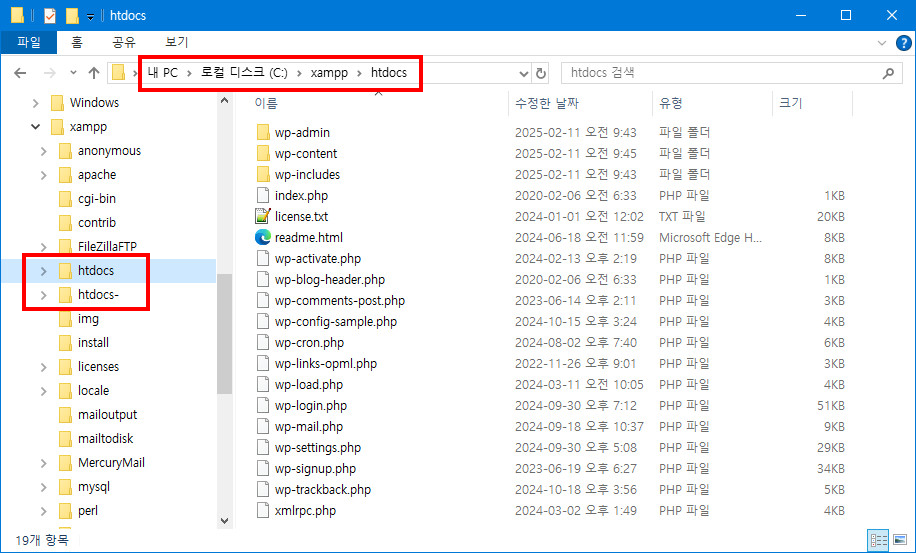The width and height of the screenshot is (916, 553).
Task: Sort by 이름 column header
Action: [266, 103]
